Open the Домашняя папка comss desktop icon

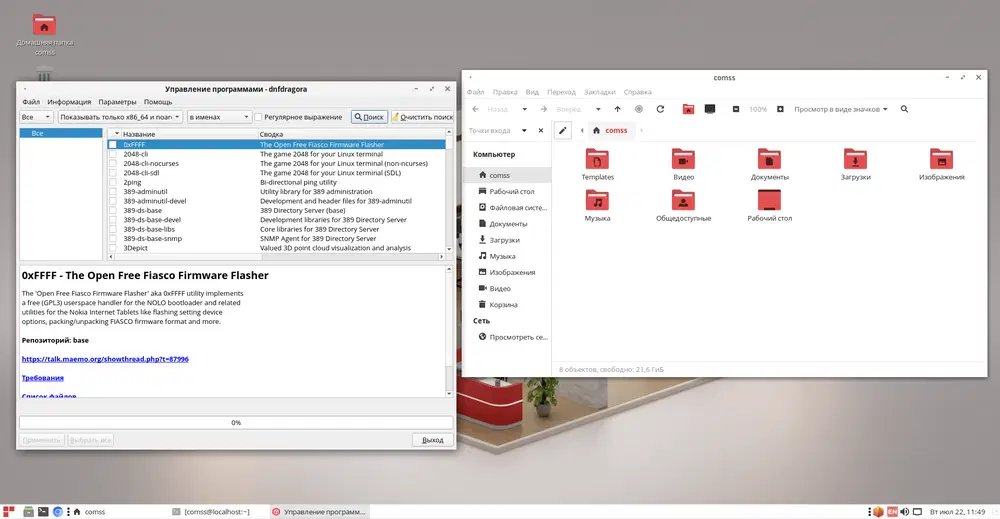click(x=45, y=34)
